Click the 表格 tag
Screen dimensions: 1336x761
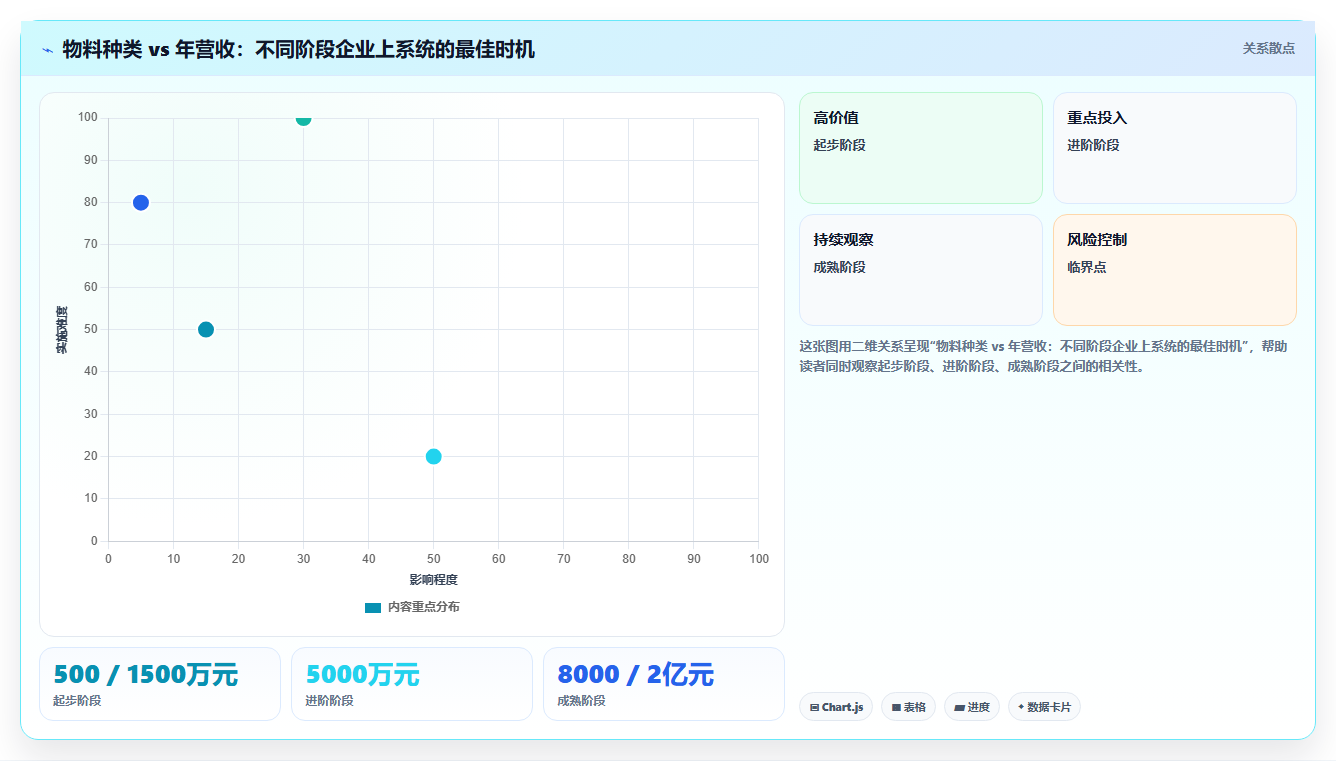(x=908, y=707)
